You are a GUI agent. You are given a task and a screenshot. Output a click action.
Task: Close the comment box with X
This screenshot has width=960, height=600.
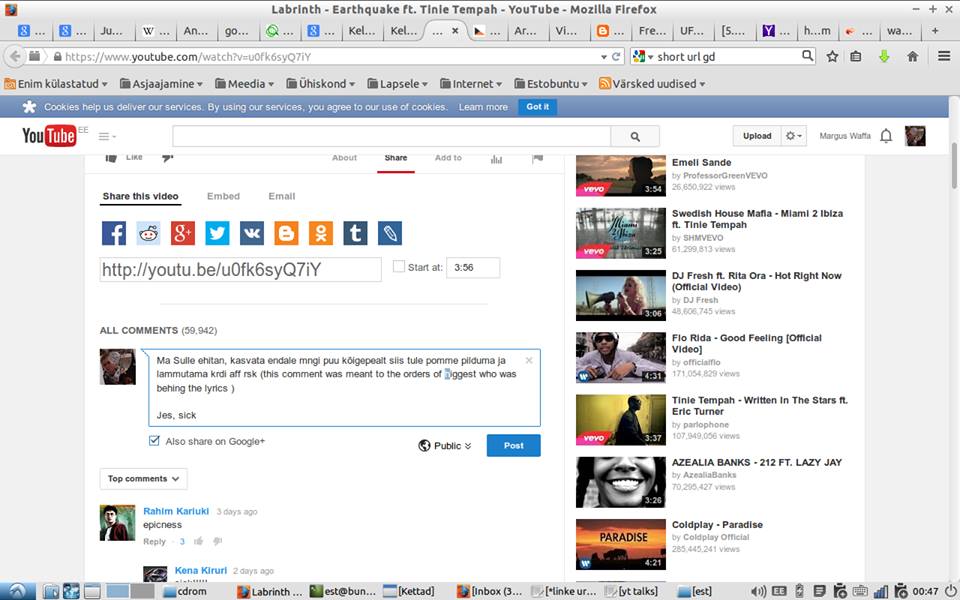coord(529,361)
